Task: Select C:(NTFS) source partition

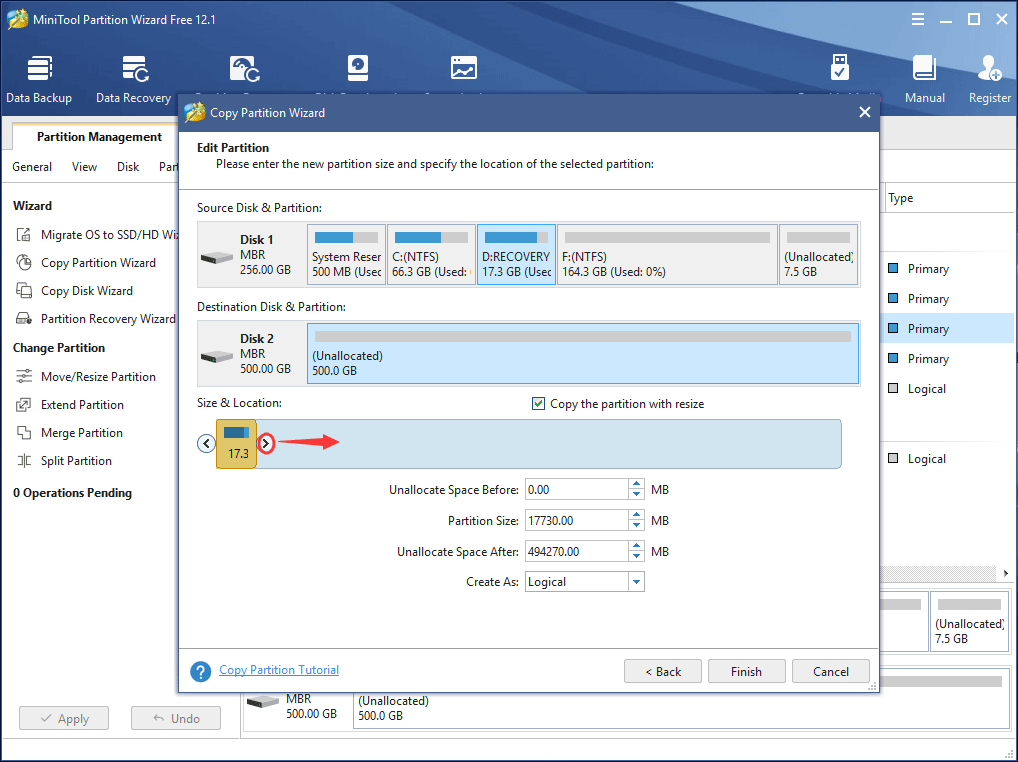Action: [x=432, y=254]
